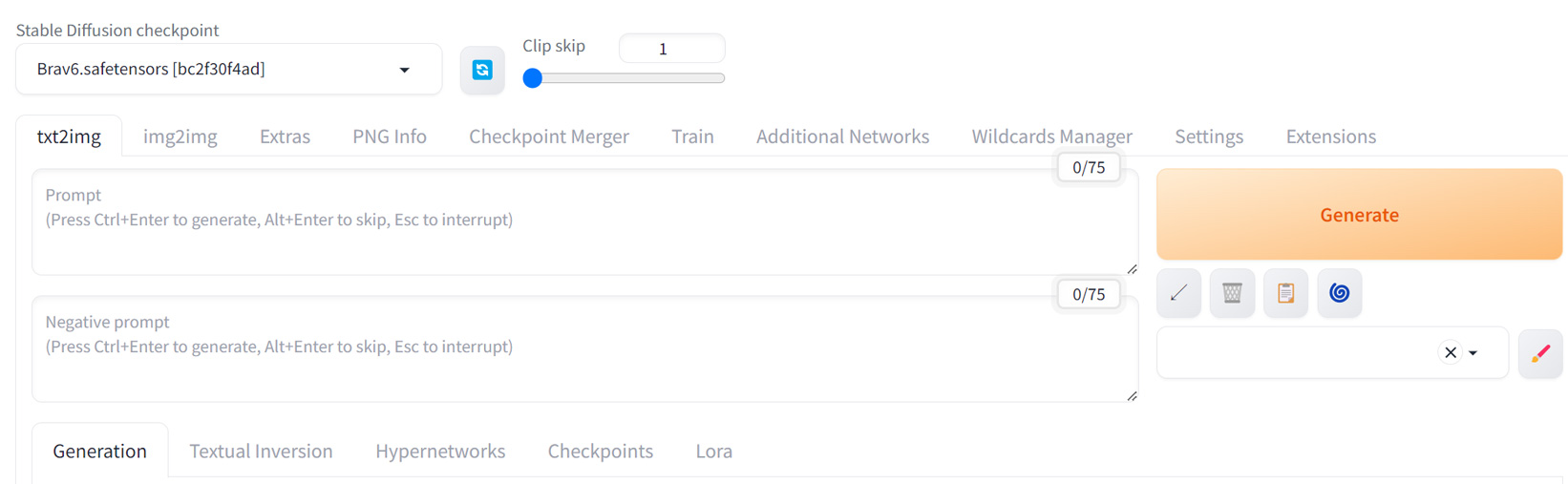Viewport: 1568px width, 484px height.
Task: Switch to the img2img tab
Action: 180,137
